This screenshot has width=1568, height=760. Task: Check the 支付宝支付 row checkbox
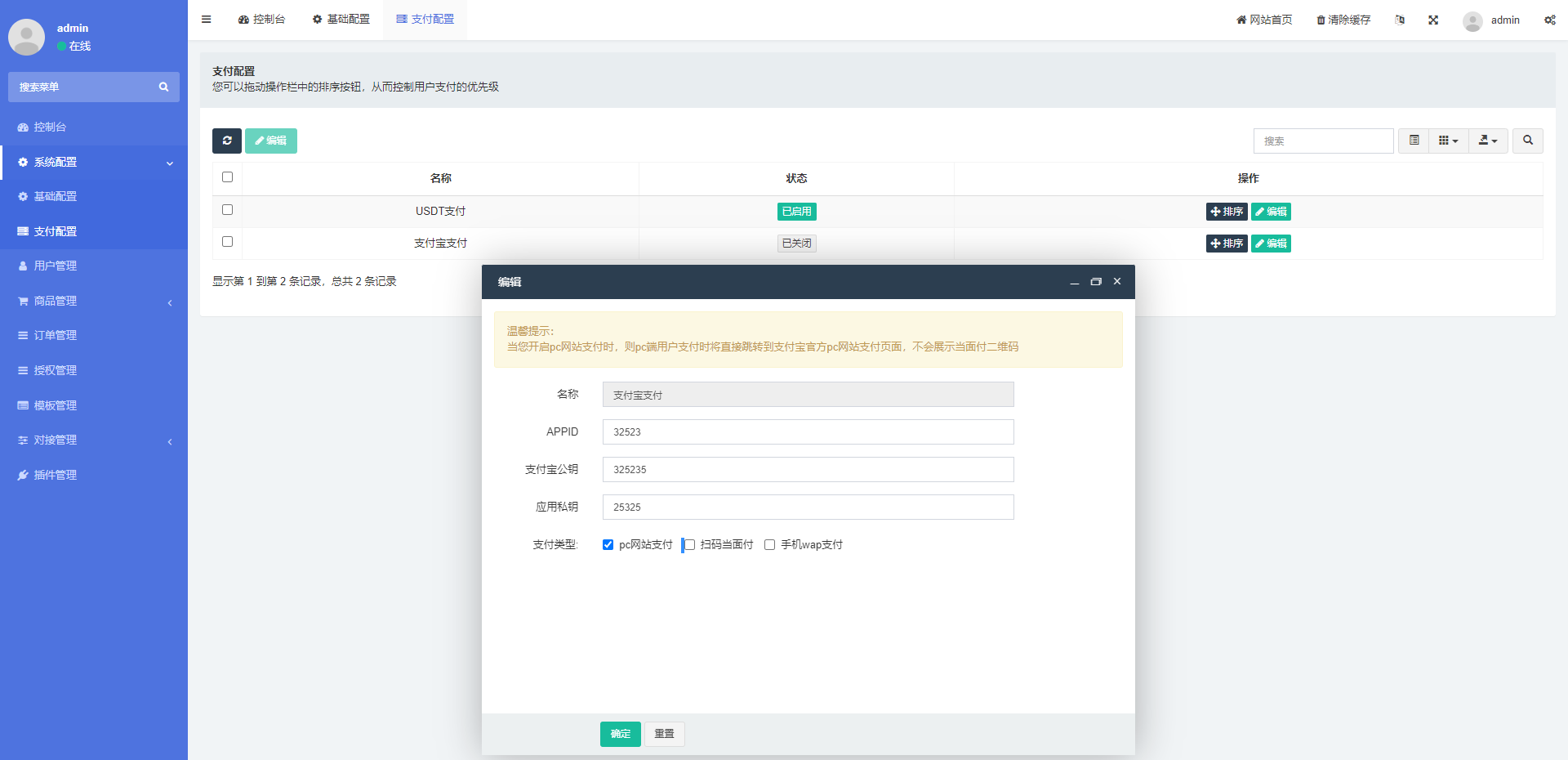point(227,242)
